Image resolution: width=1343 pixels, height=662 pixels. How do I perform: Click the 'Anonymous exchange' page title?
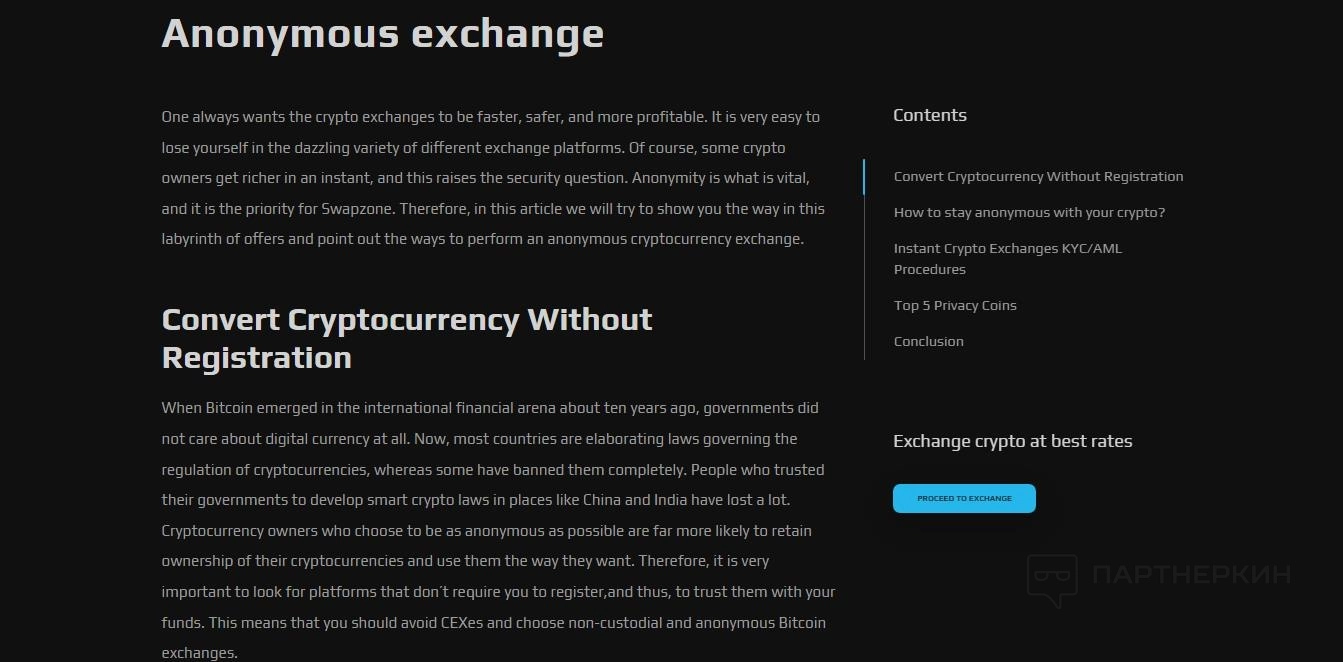click(382, 33)
